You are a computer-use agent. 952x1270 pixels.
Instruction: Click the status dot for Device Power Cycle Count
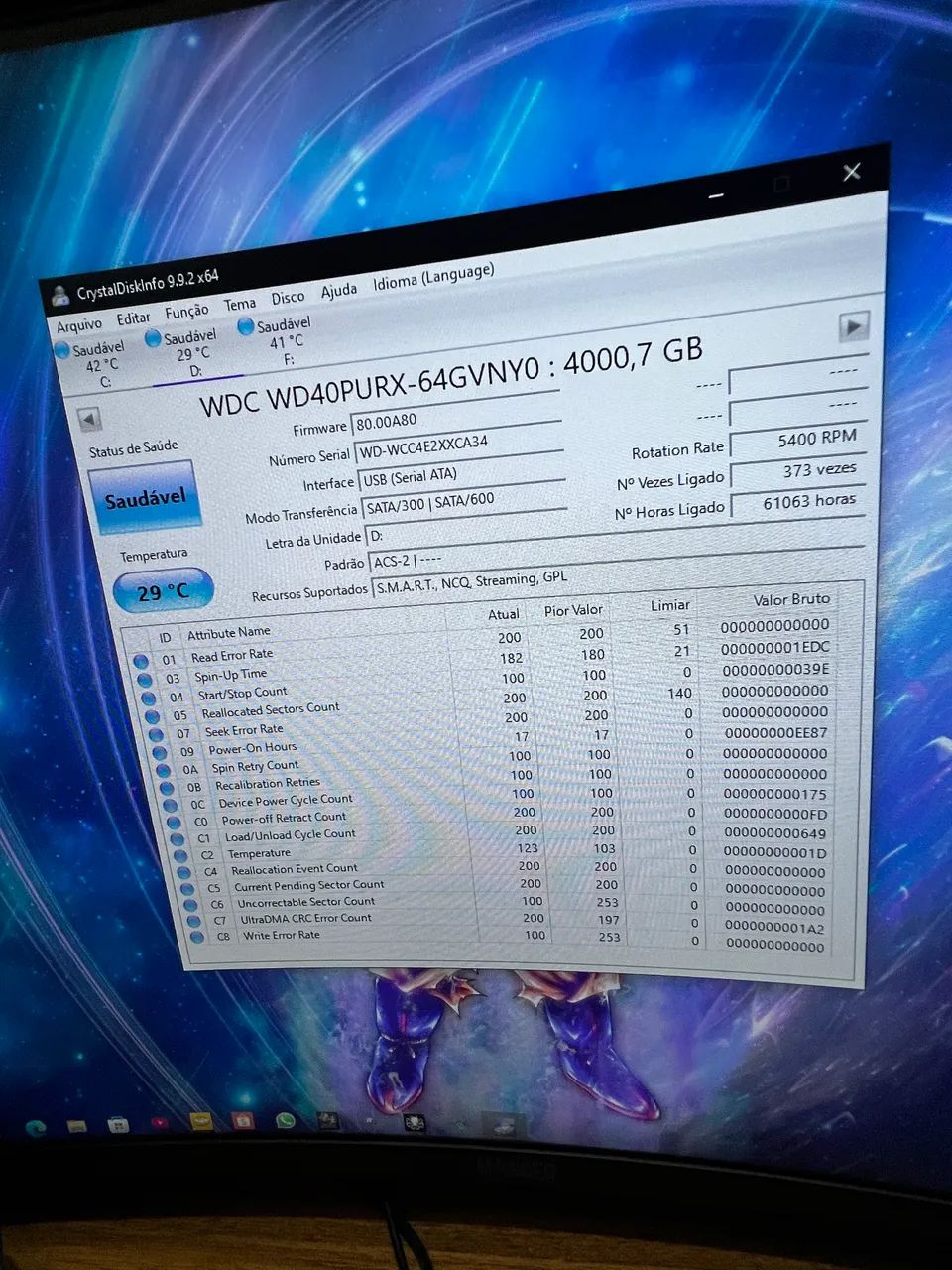click(172, 806)
